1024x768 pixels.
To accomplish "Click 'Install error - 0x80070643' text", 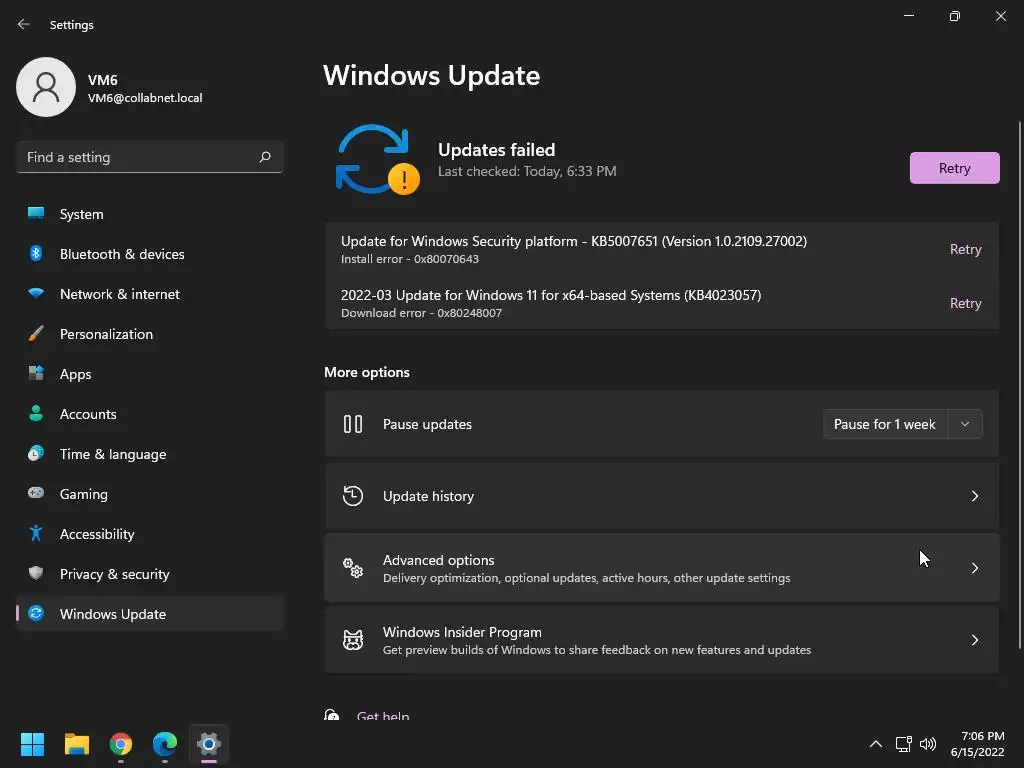I will [409, 259].
